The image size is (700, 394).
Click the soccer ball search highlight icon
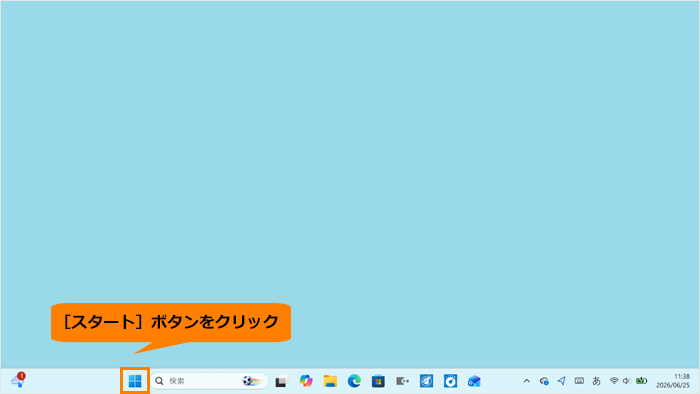coord(252,381)
